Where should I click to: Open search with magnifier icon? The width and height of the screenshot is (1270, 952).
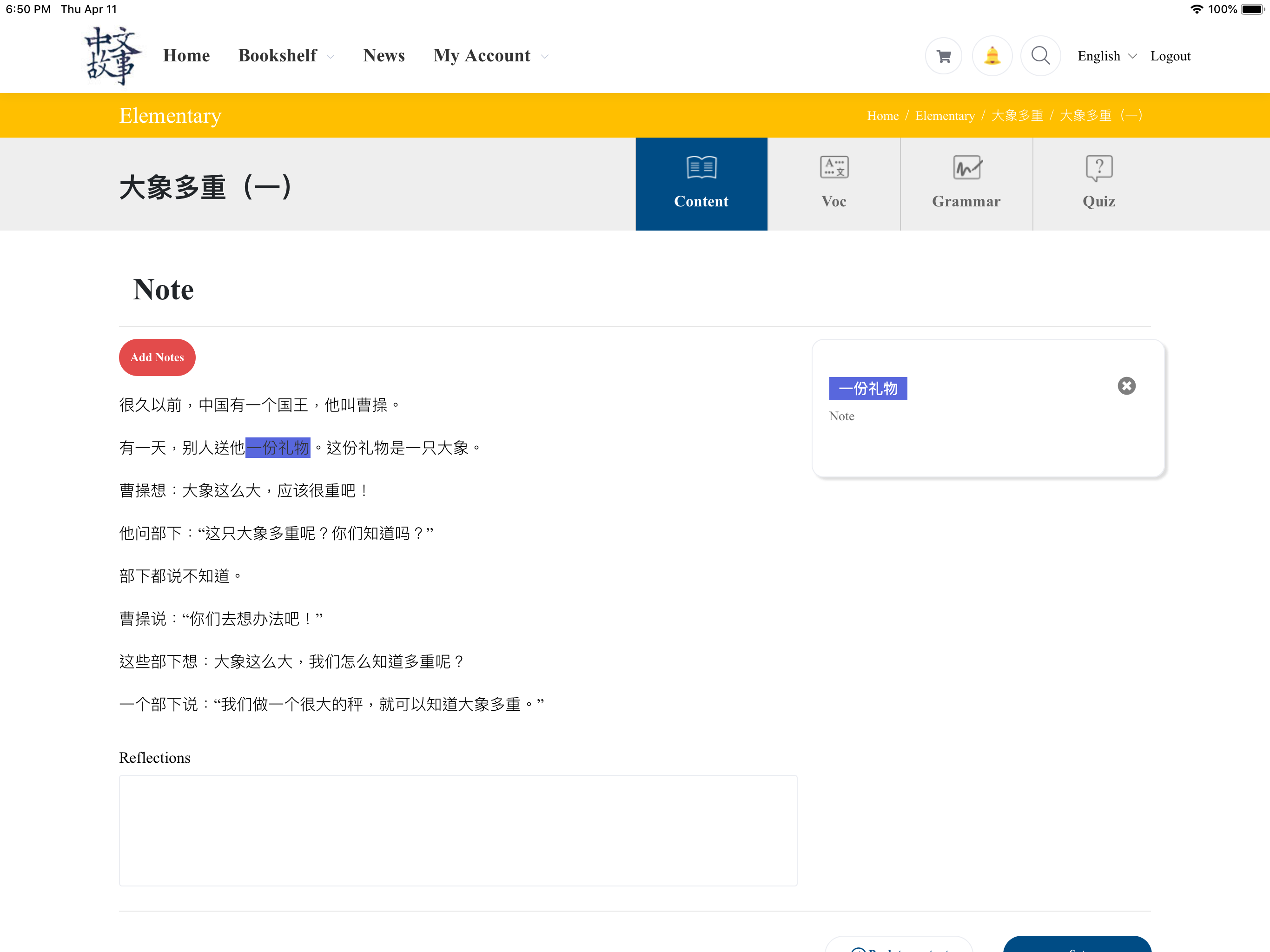coord(1040,56)
